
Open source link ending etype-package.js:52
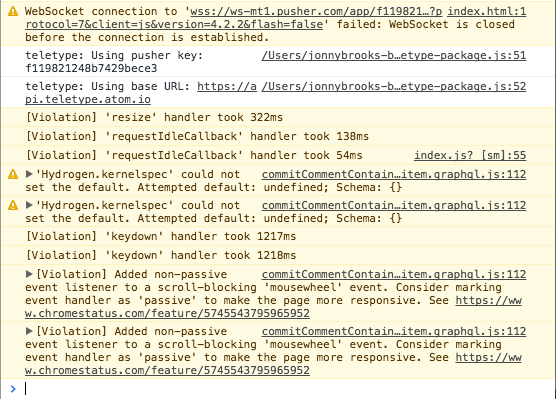394,87
